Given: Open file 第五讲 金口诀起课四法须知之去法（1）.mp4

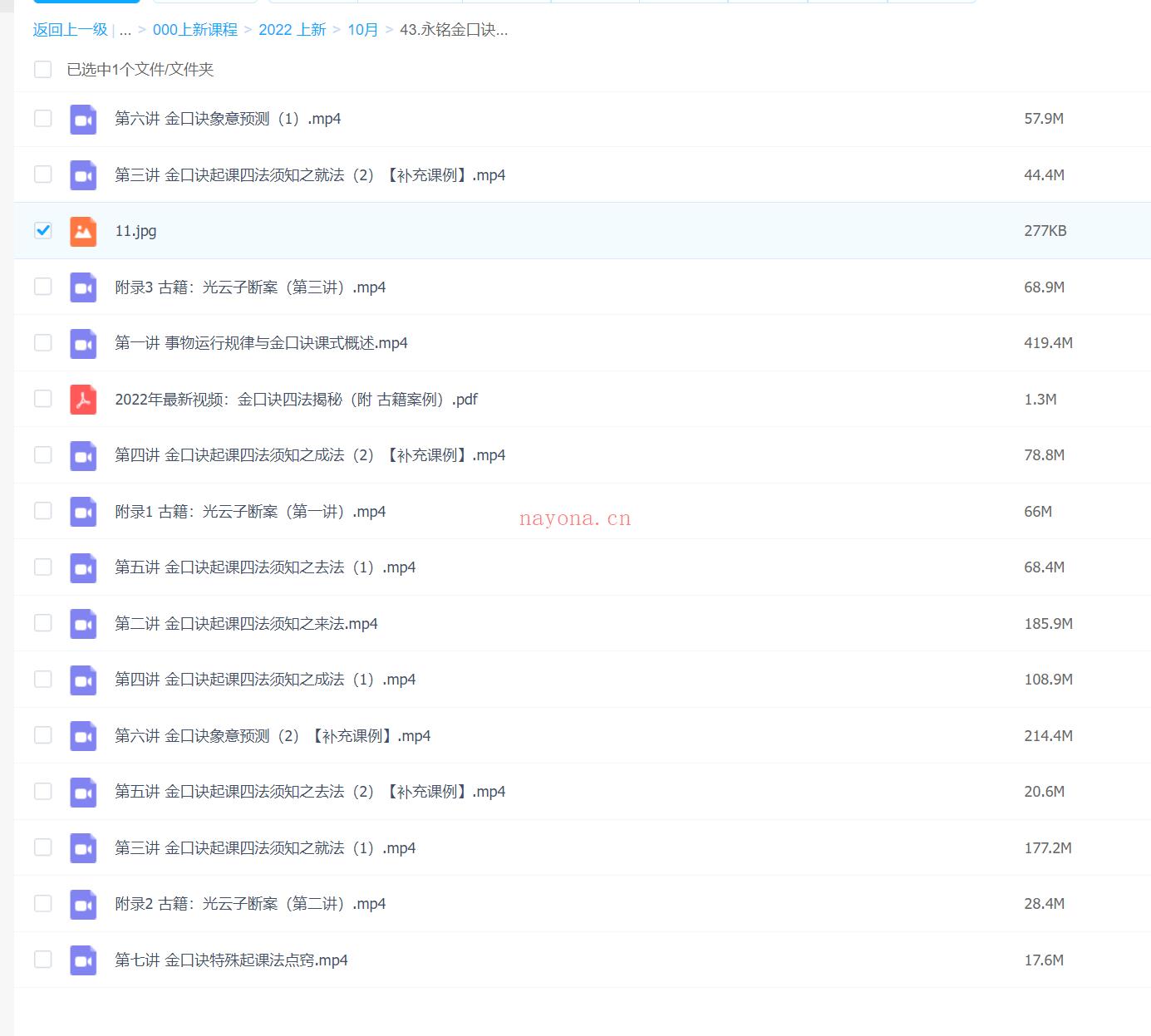Looking at the screenshot, I should 265,567.
